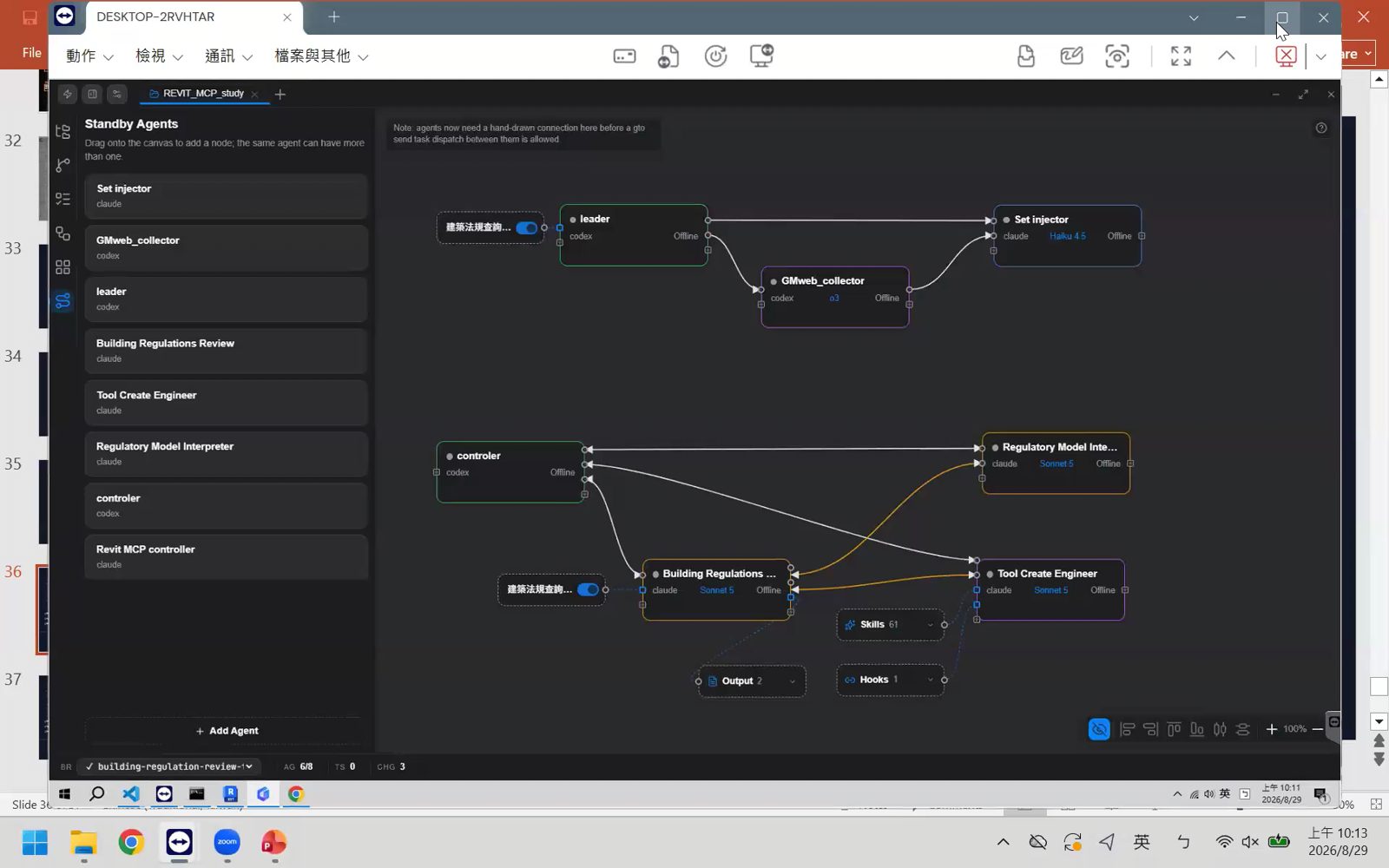Viewport: 1389px width, 868px height.
Task: Add a new project tab with plus
Action: [x=280, y=94]
